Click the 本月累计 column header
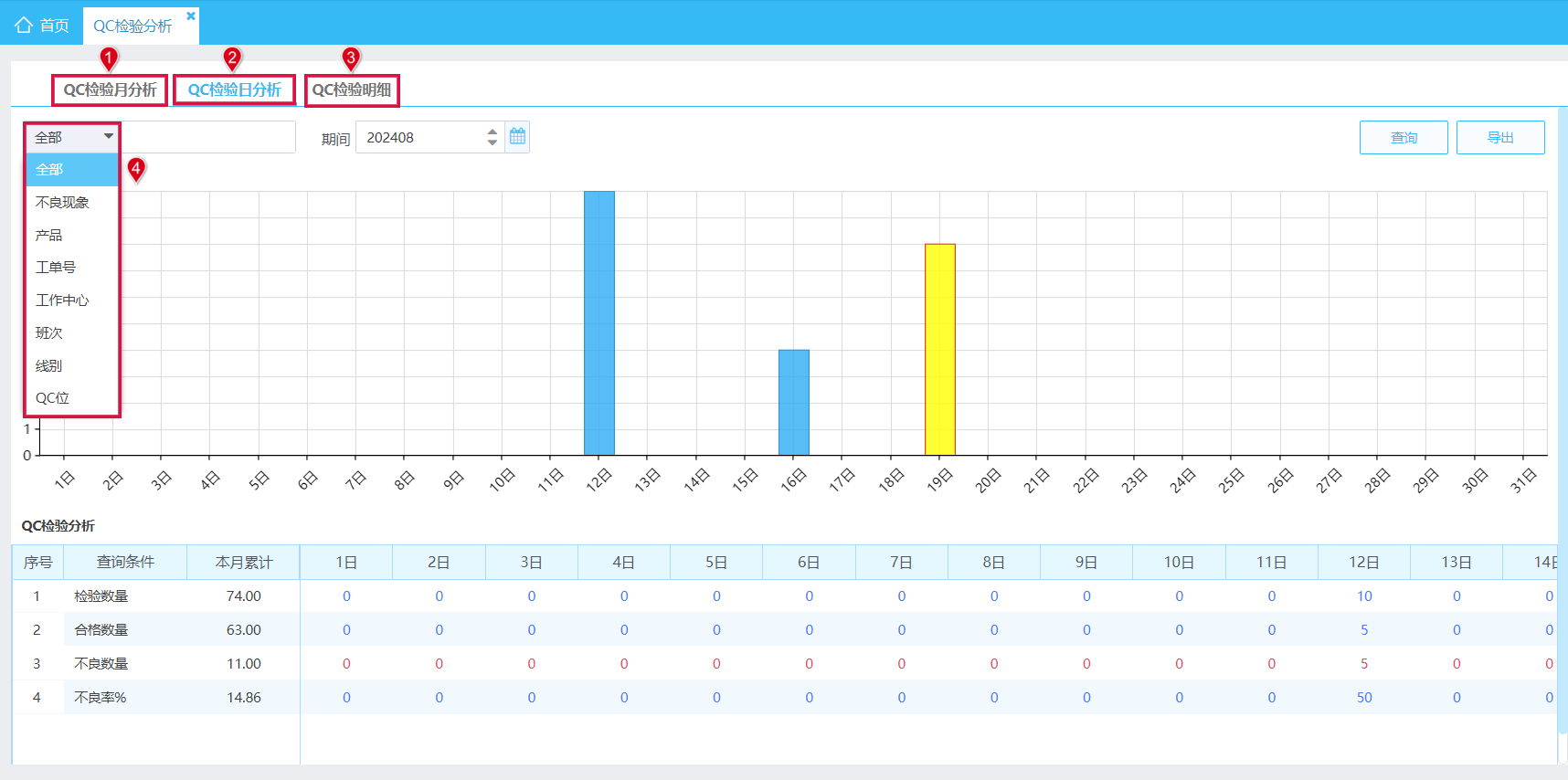This screenshot has height=780, width=1568. pos(244,563)
